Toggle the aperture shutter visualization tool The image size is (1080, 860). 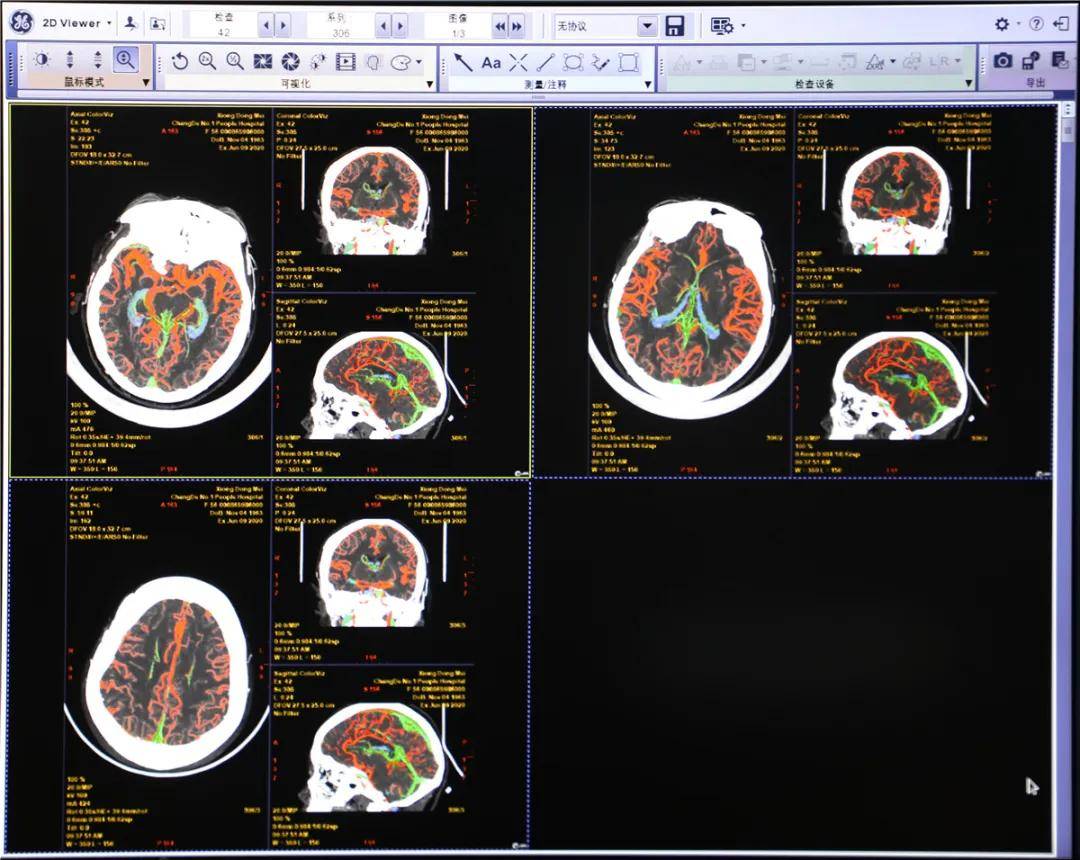pos(290,62)
